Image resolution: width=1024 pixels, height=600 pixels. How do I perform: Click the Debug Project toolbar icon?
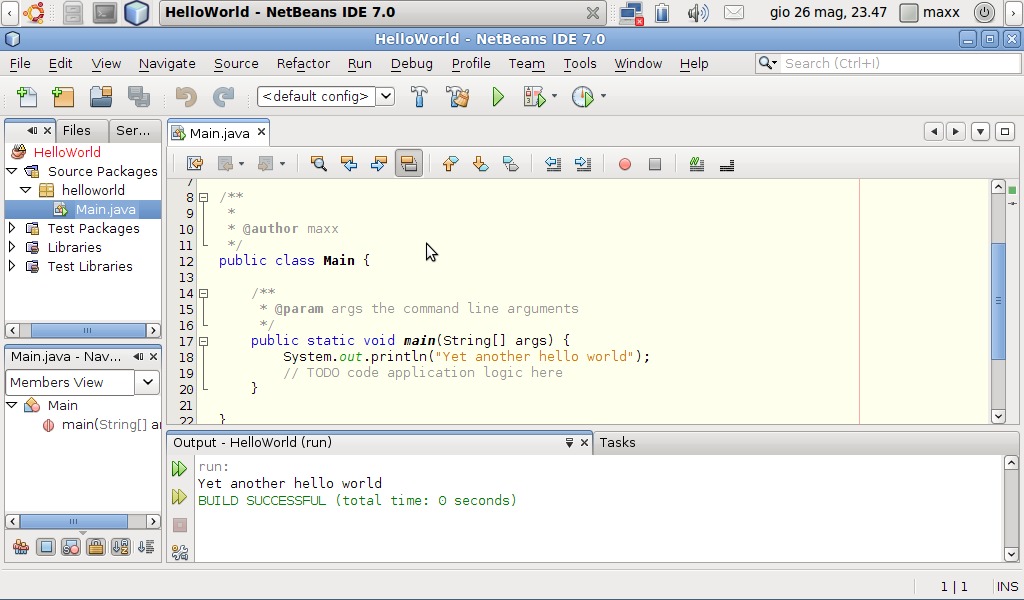[x=535, y=97]
